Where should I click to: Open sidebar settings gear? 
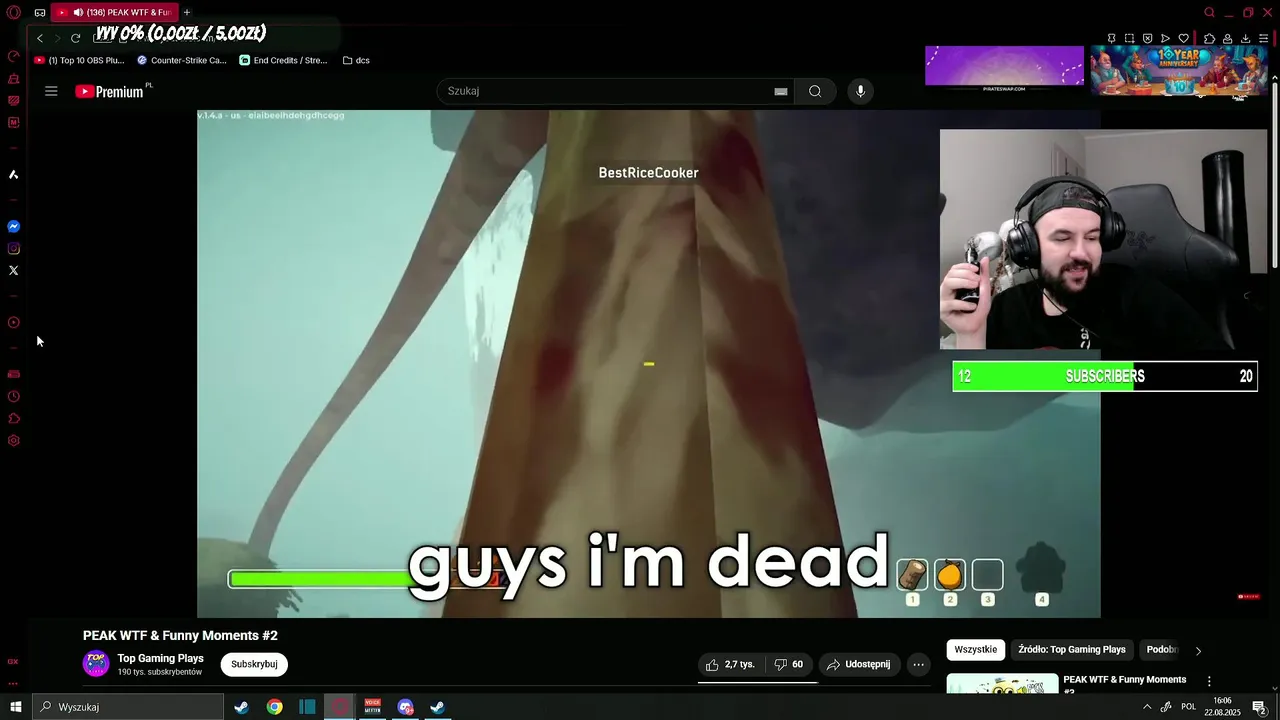(14, 441)
